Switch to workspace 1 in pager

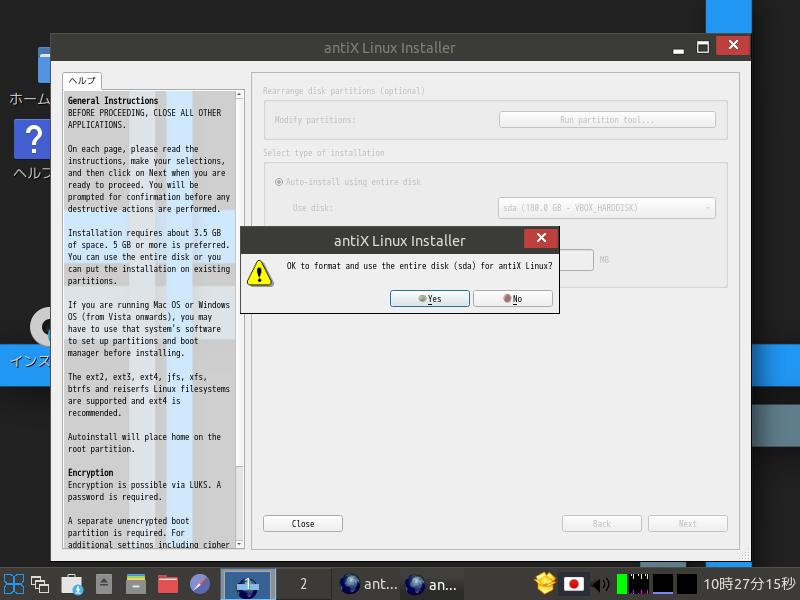click(248, 584)
